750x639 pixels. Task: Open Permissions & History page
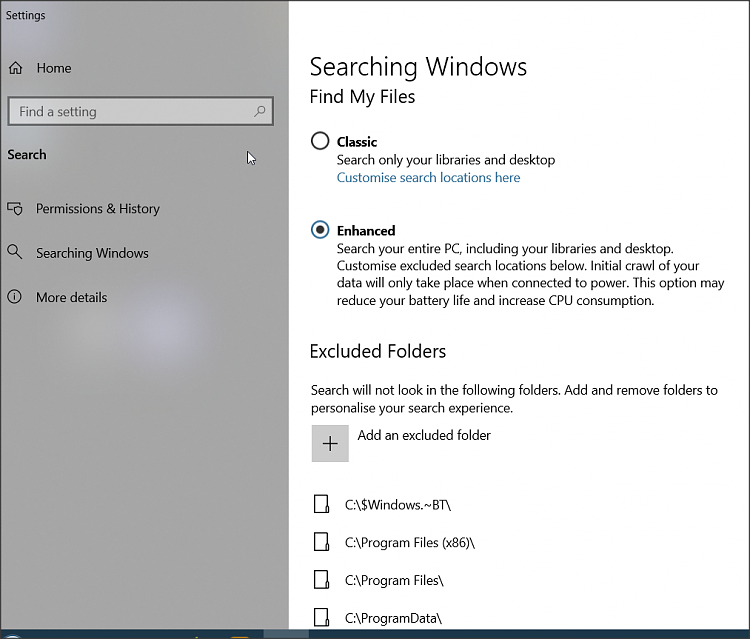pos(98,209)
